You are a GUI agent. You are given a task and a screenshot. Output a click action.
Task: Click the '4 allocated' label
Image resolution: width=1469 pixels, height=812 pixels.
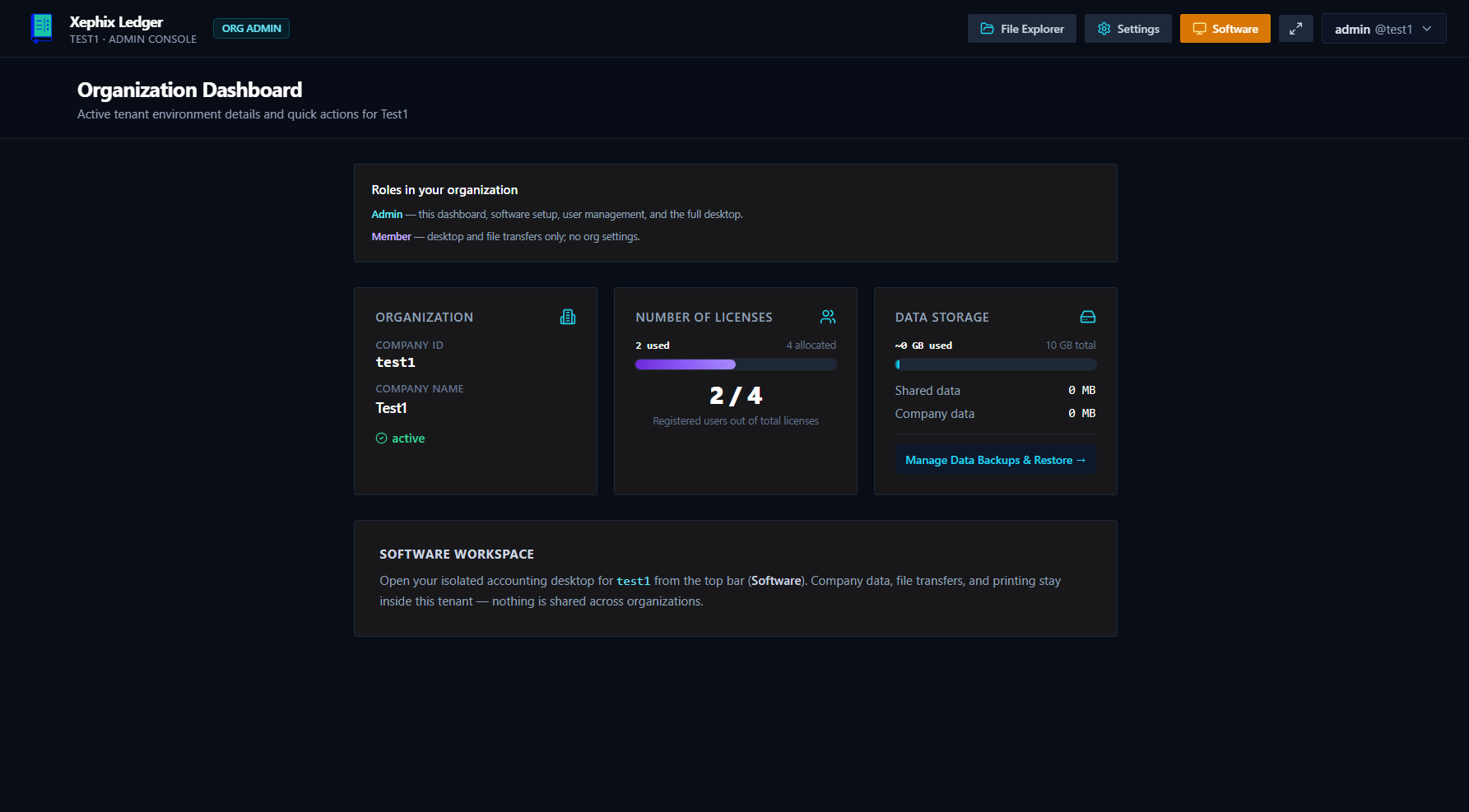(811, 345)
